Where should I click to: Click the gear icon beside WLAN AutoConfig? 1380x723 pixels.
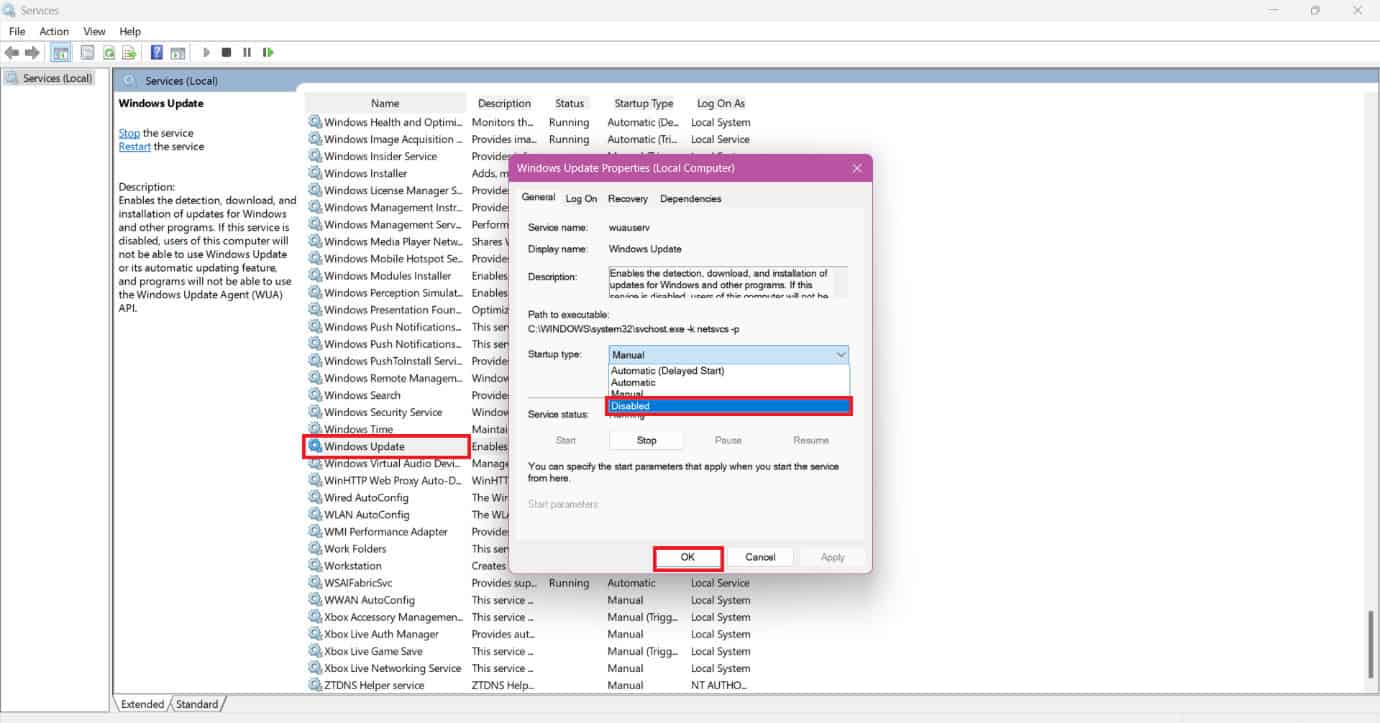pos(315,514)
